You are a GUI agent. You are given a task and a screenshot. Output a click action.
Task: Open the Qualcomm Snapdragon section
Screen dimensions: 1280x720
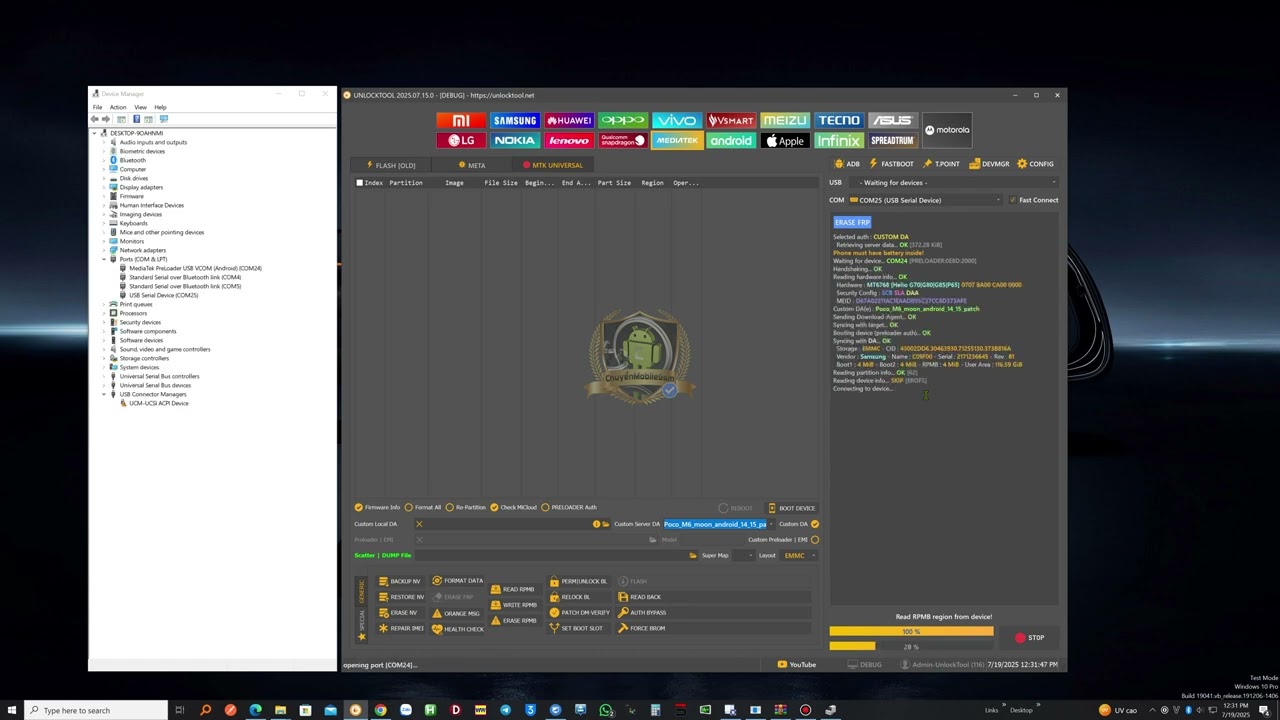(623, 141)
